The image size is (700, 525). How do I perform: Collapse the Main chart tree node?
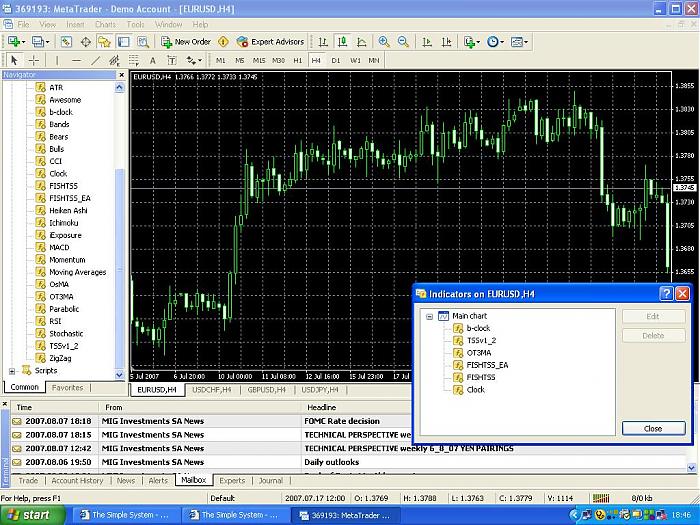coord(429,317)
